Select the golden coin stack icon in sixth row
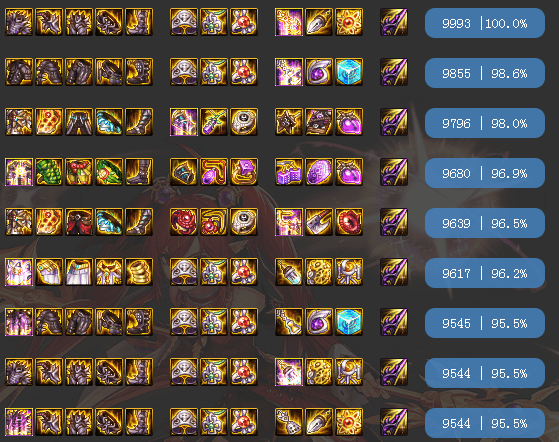This screenshot has height=442, width=559. click(139, 272)
